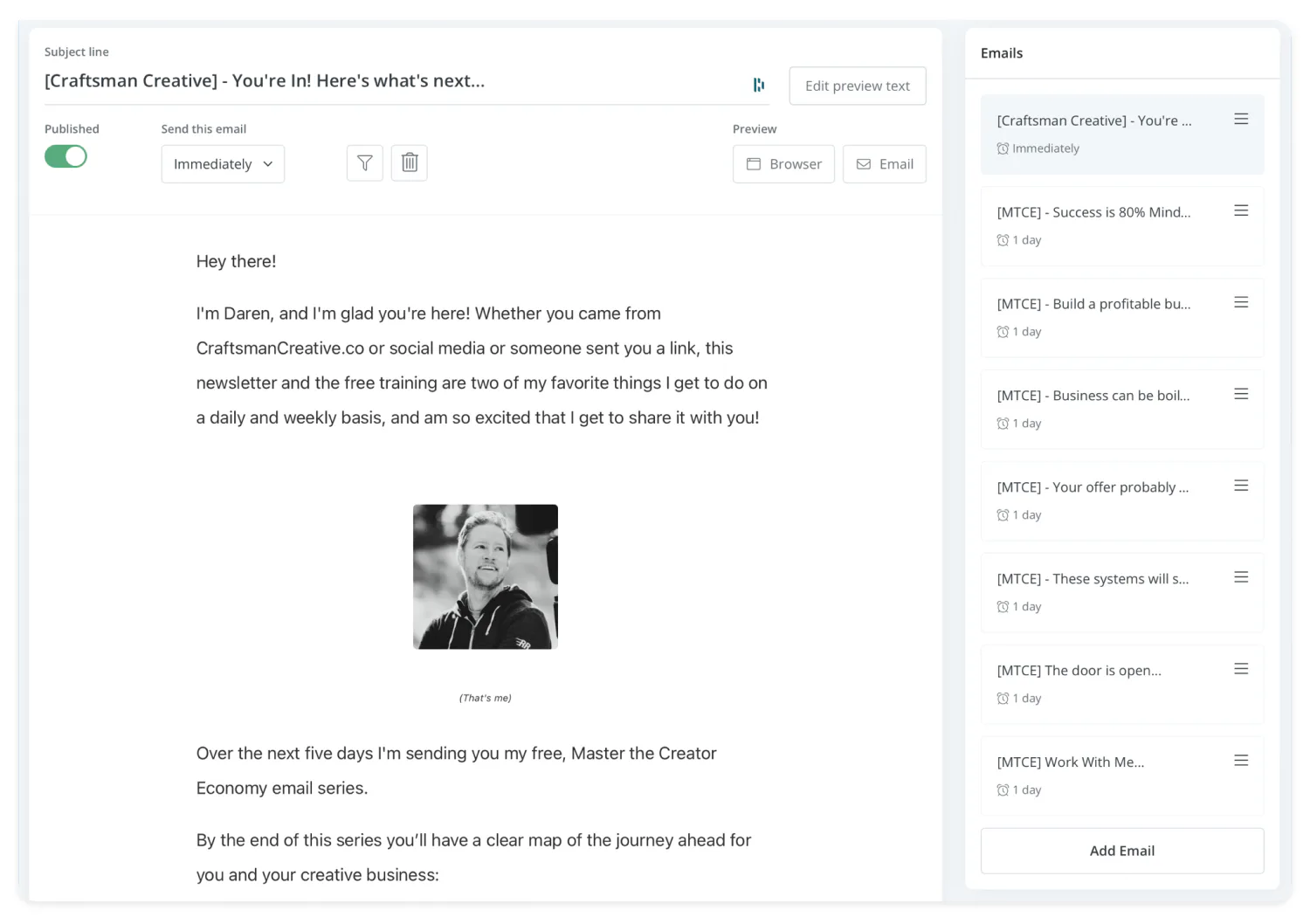
Task: Click drag handle for 'Your offer probably' email
Action: tap(1240, 486)
